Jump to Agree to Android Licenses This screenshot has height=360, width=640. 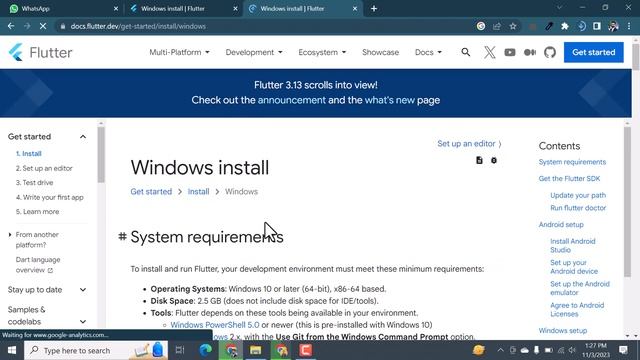577,310
